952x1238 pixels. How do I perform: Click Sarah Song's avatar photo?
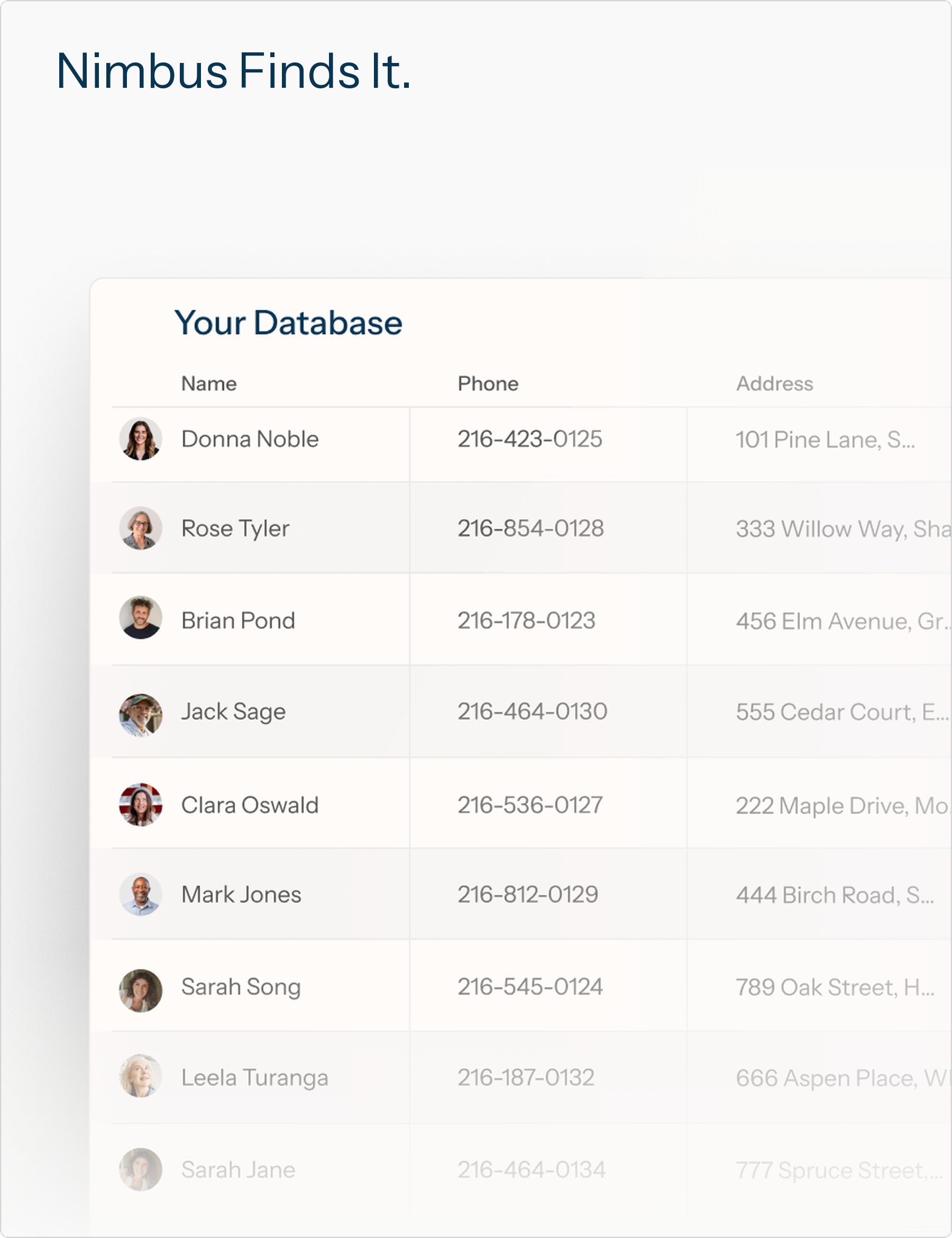tap(141, 990)
